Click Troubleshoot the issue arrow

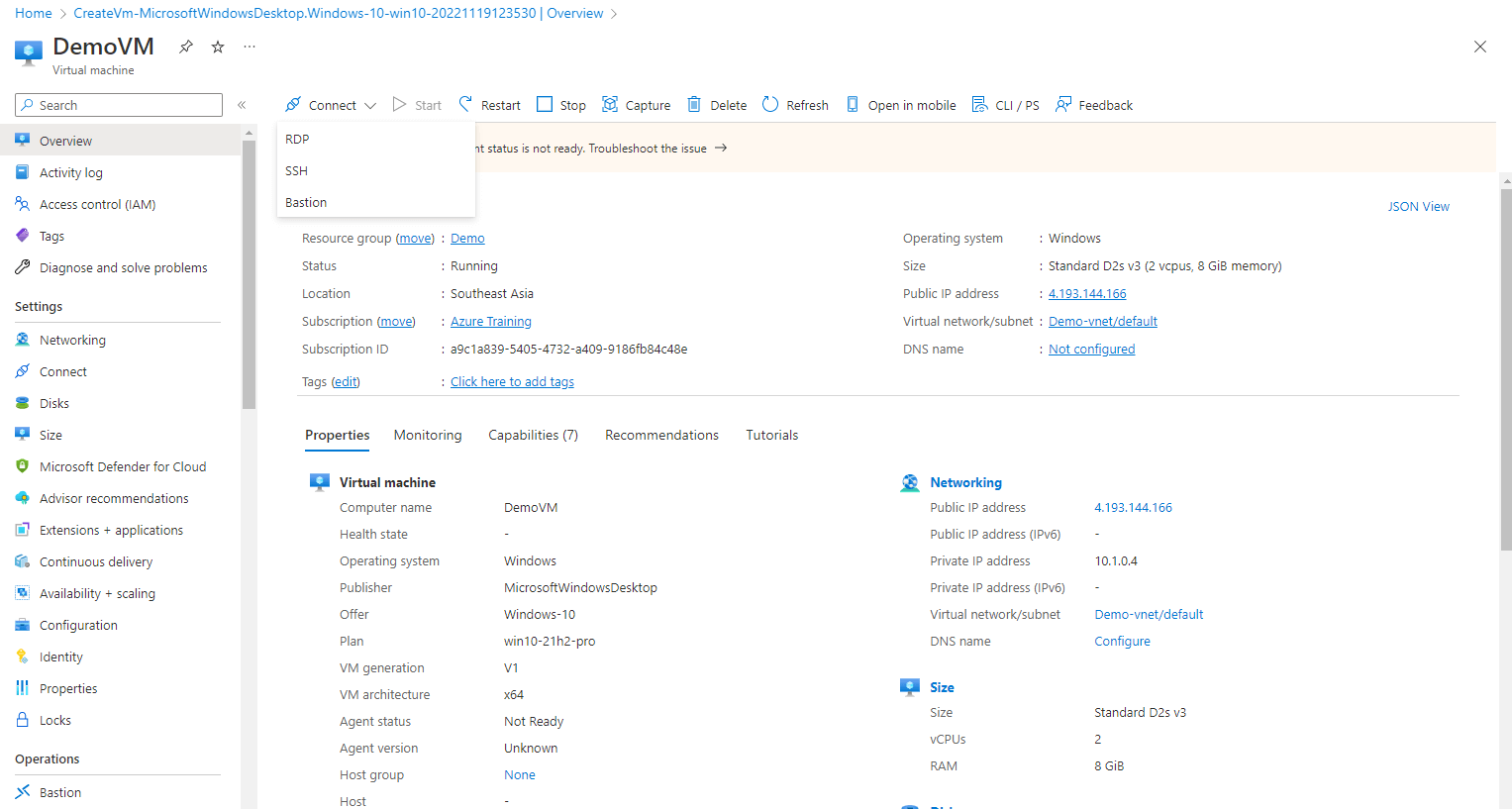click(721, 148)
